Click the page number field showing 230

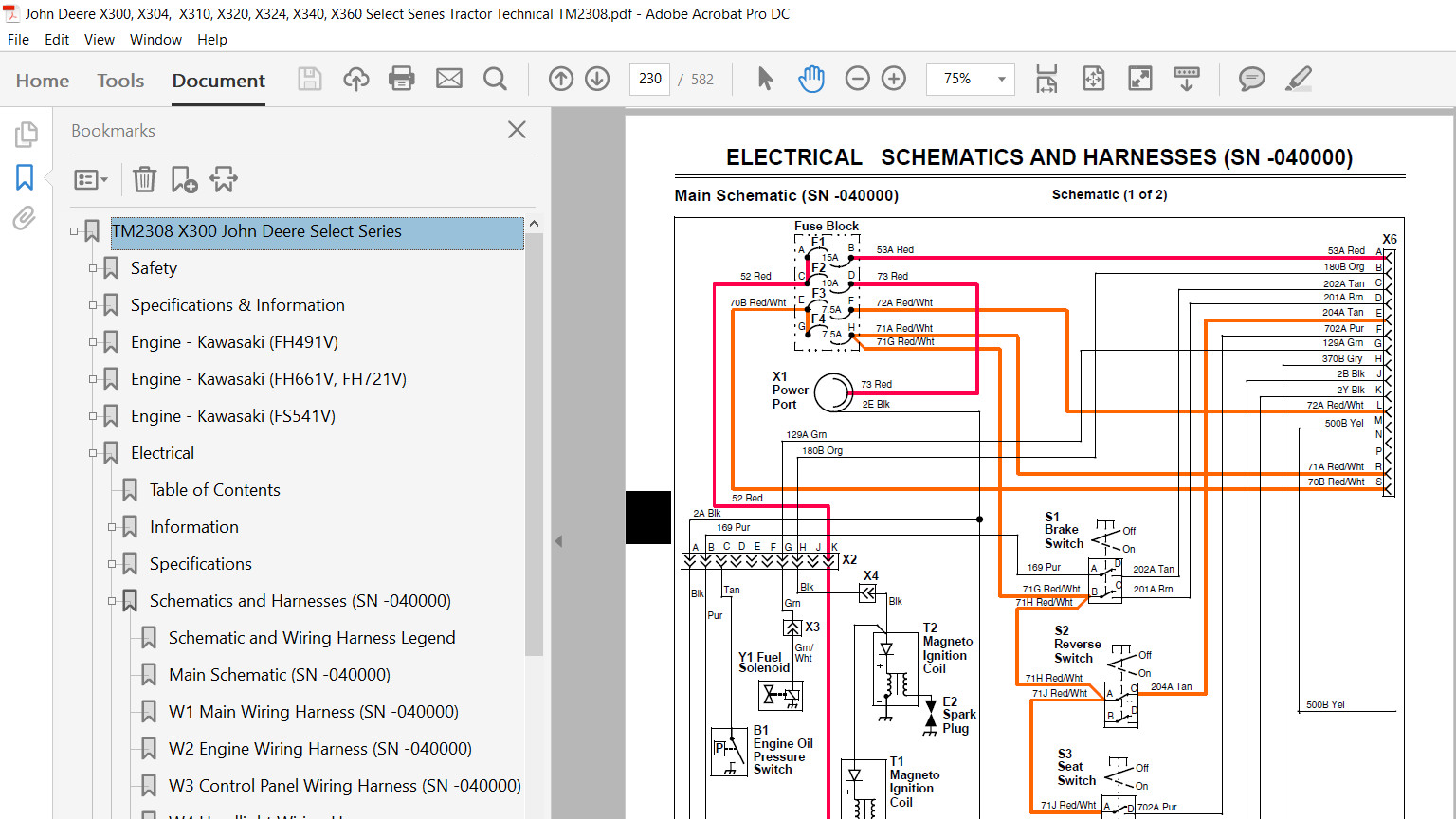pos(650,79)
